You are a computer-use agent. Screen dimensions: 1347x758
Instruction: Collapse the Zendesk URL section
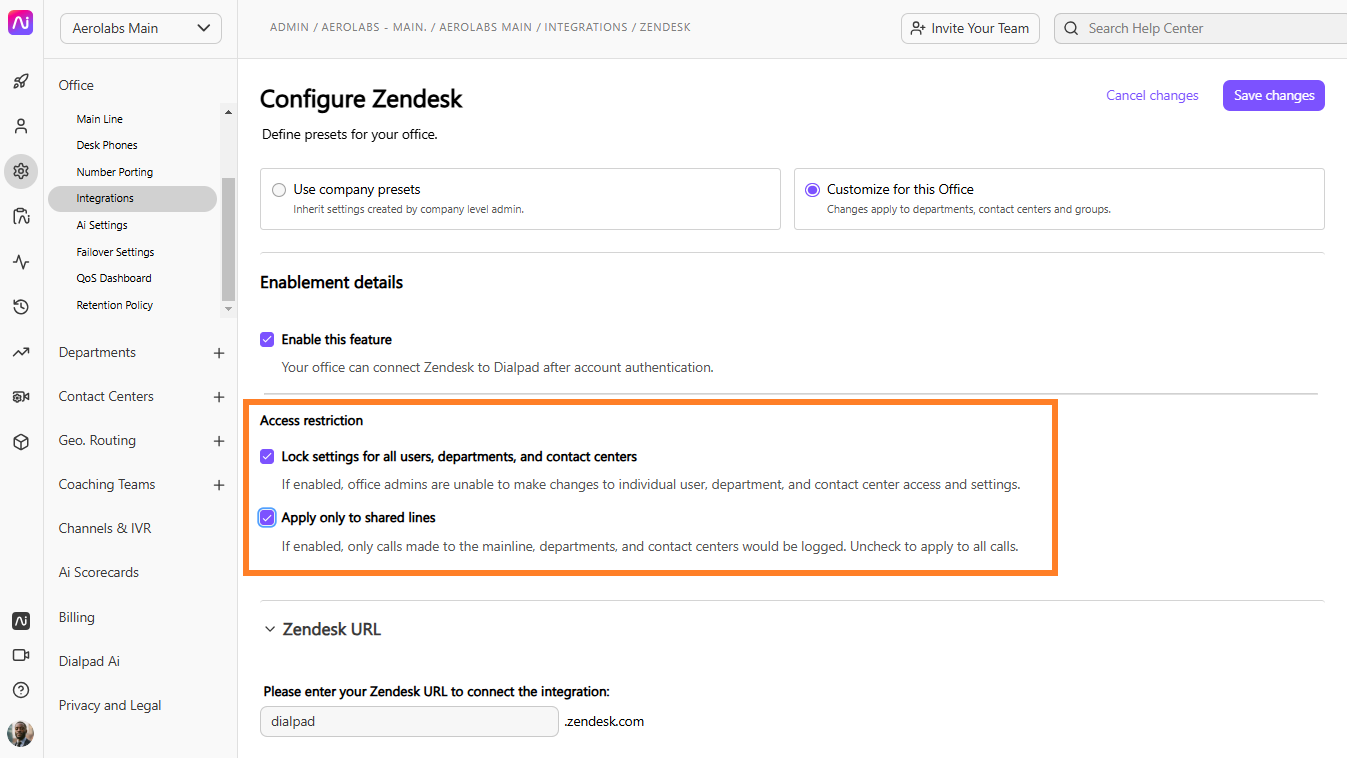point(269,629)
